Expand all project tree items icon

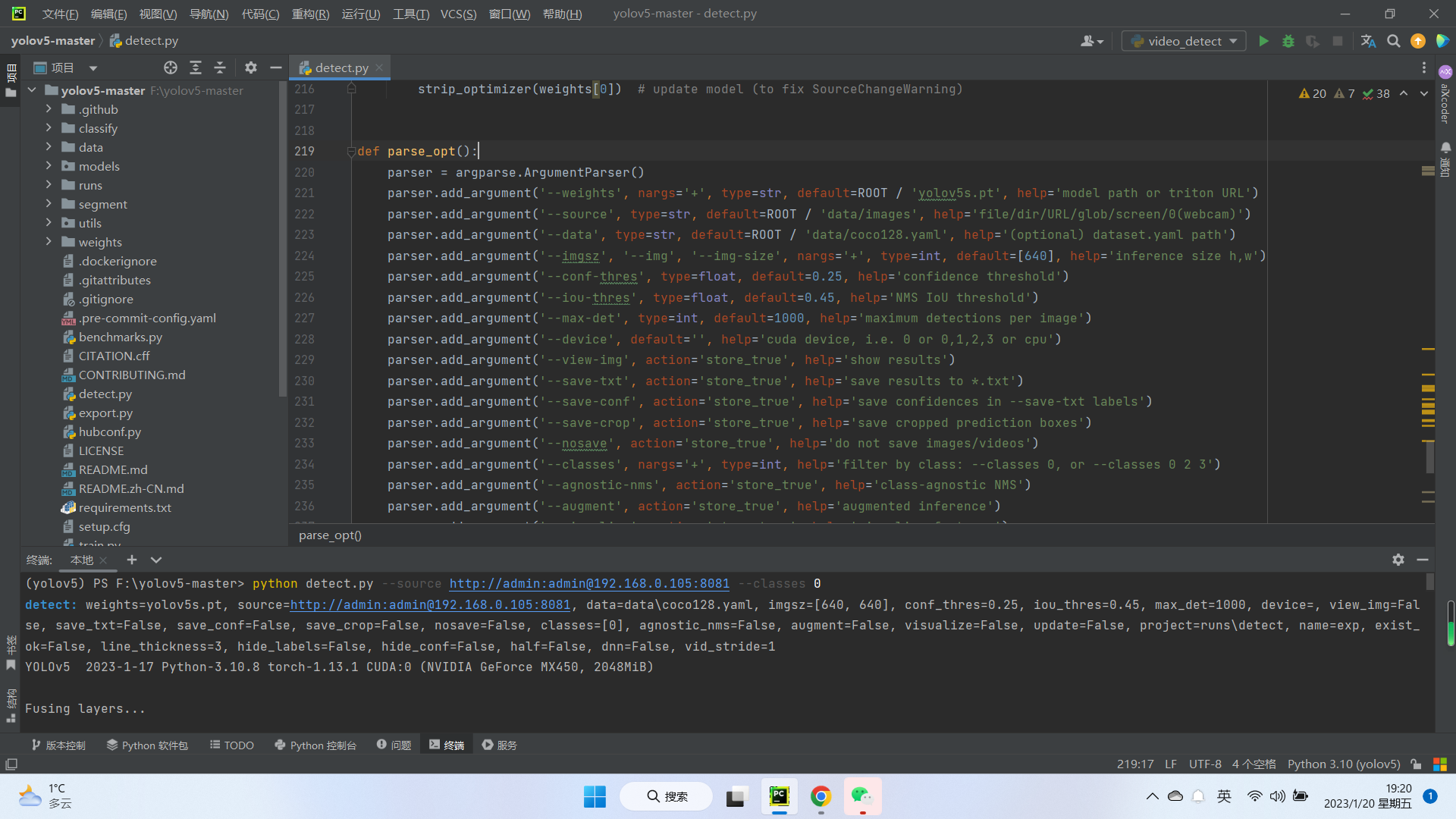[x=196, y=67]
